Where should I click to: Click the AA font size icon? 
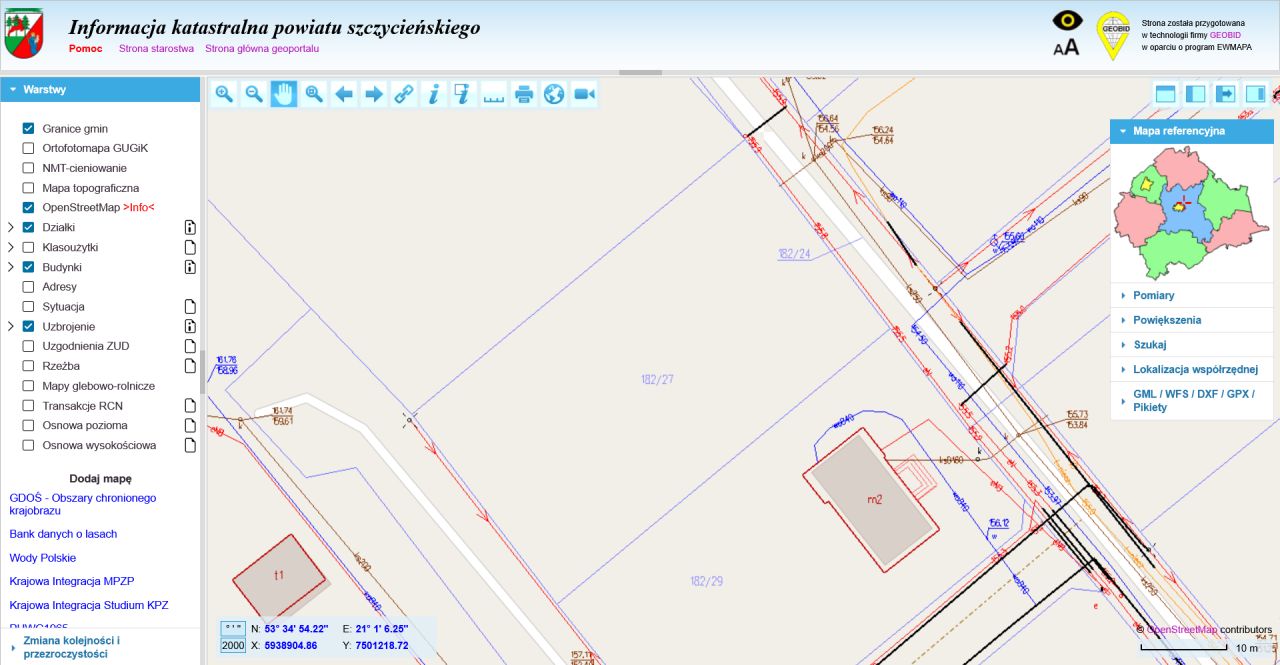click(x=1067, y=47)
